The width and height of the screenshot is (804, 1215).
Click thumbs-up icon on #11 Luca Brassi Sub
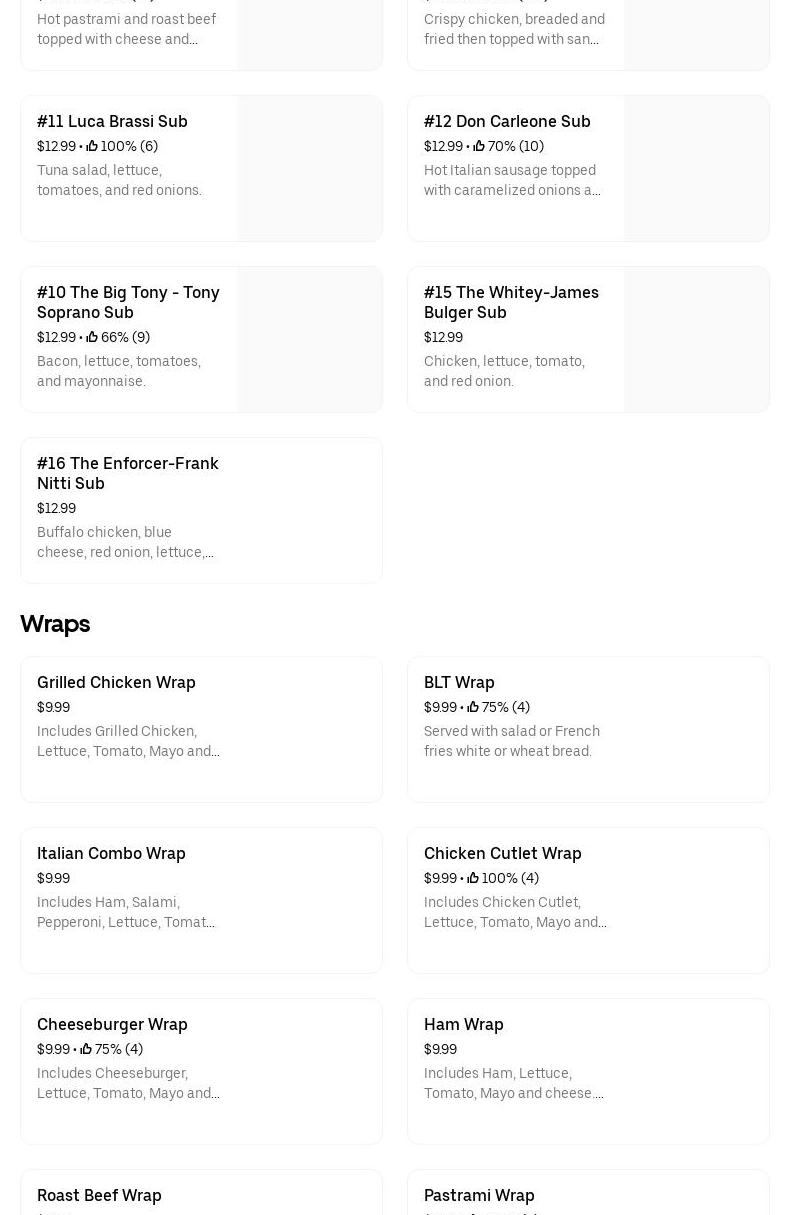pyautogui.click(x=92, y=146)
